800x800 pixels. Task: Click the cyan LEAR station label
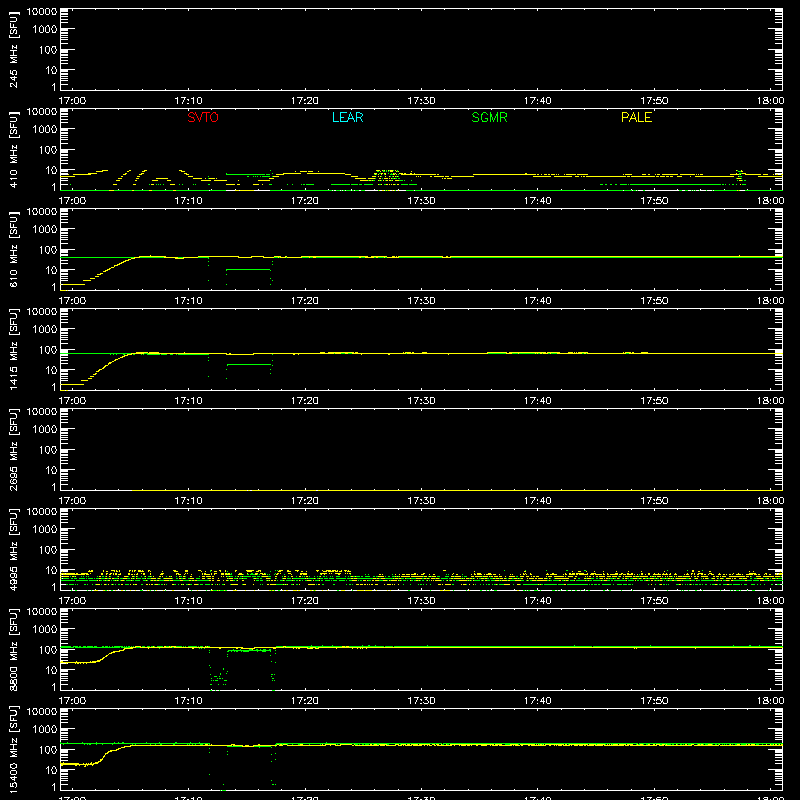coord(347,117)
